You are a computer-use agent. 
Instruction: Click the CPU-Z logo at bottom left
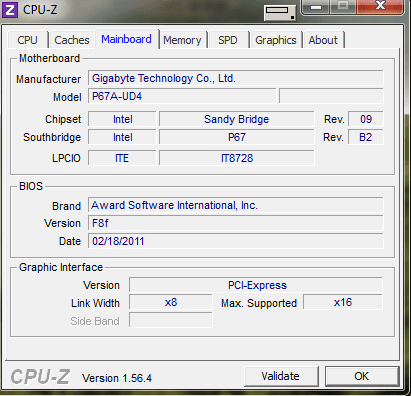40,377
